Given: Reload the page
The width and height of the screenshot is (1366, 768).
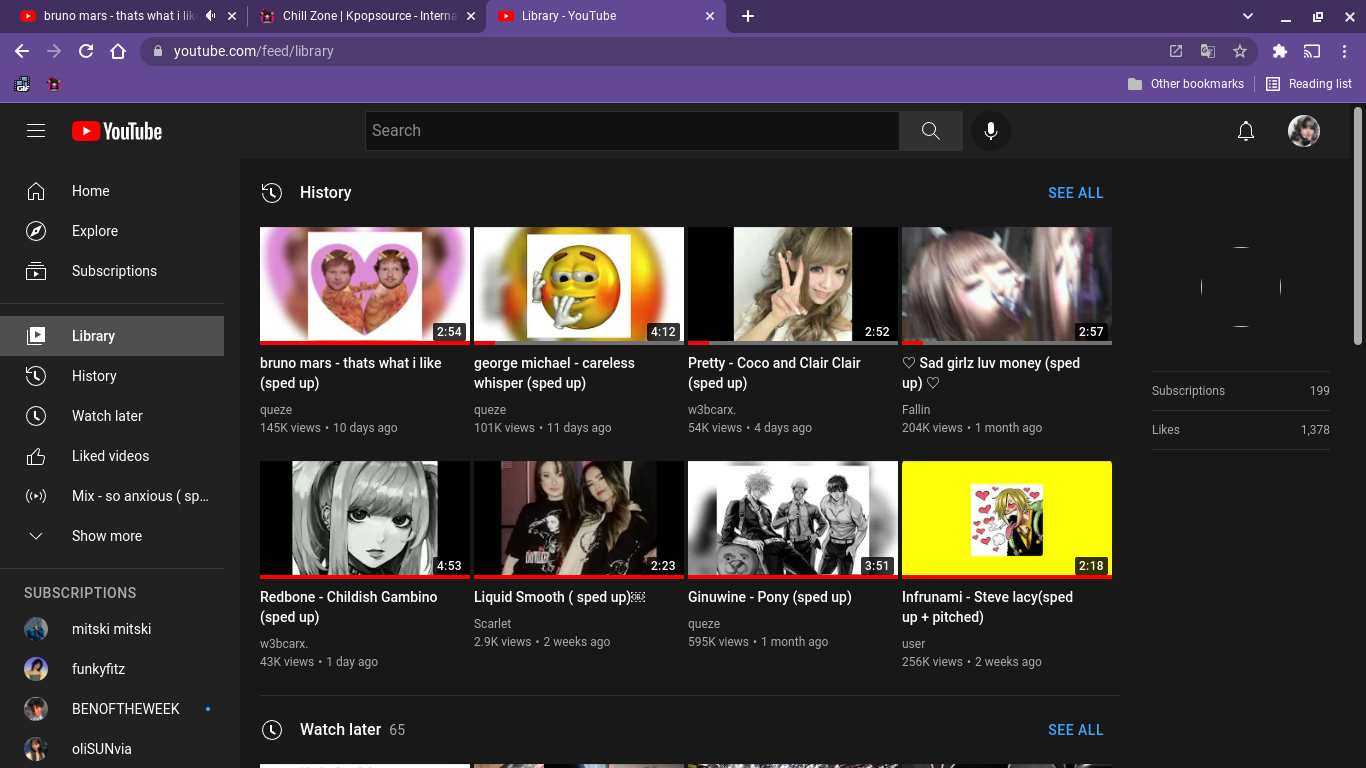Looking at the screenshot, I should (86, 51).
